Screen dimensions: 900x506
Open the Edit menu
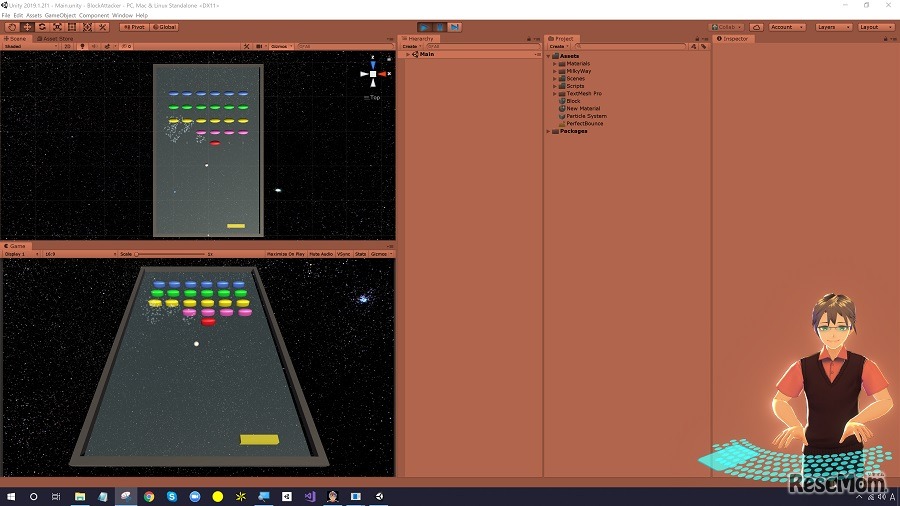click(18, 15)
